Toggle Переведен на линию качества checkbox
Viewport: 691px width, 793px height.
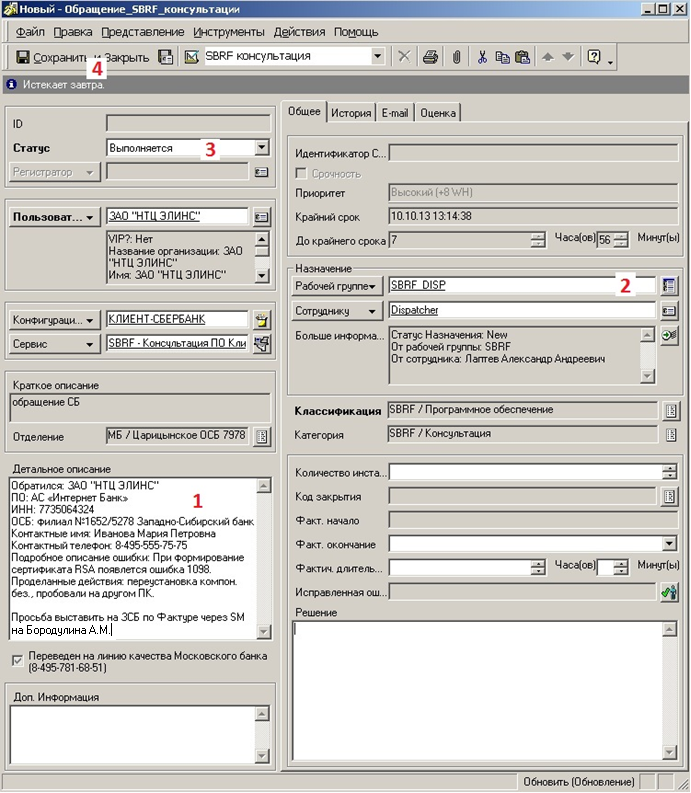17,660
